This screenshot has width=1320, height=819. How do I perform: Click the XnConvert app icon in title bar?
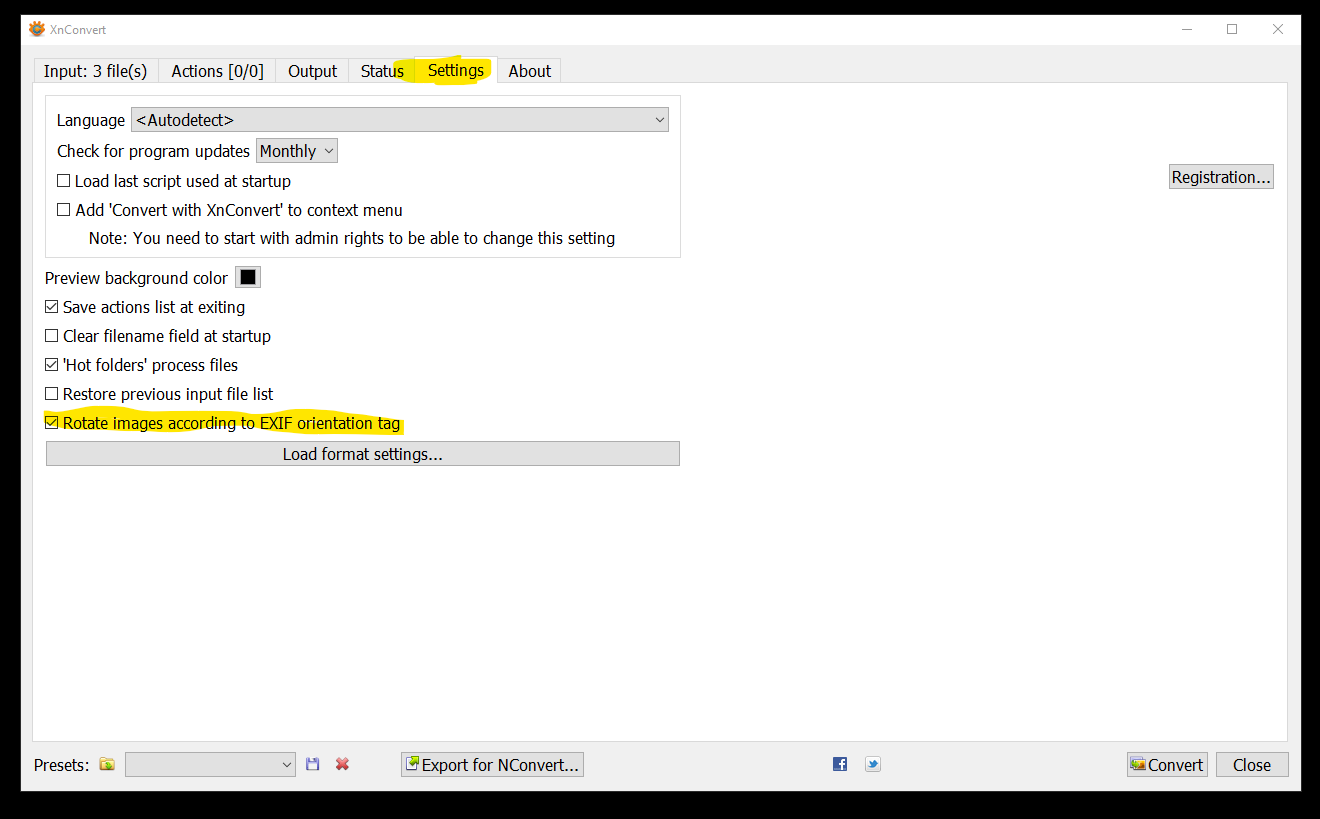pos(37,29)
